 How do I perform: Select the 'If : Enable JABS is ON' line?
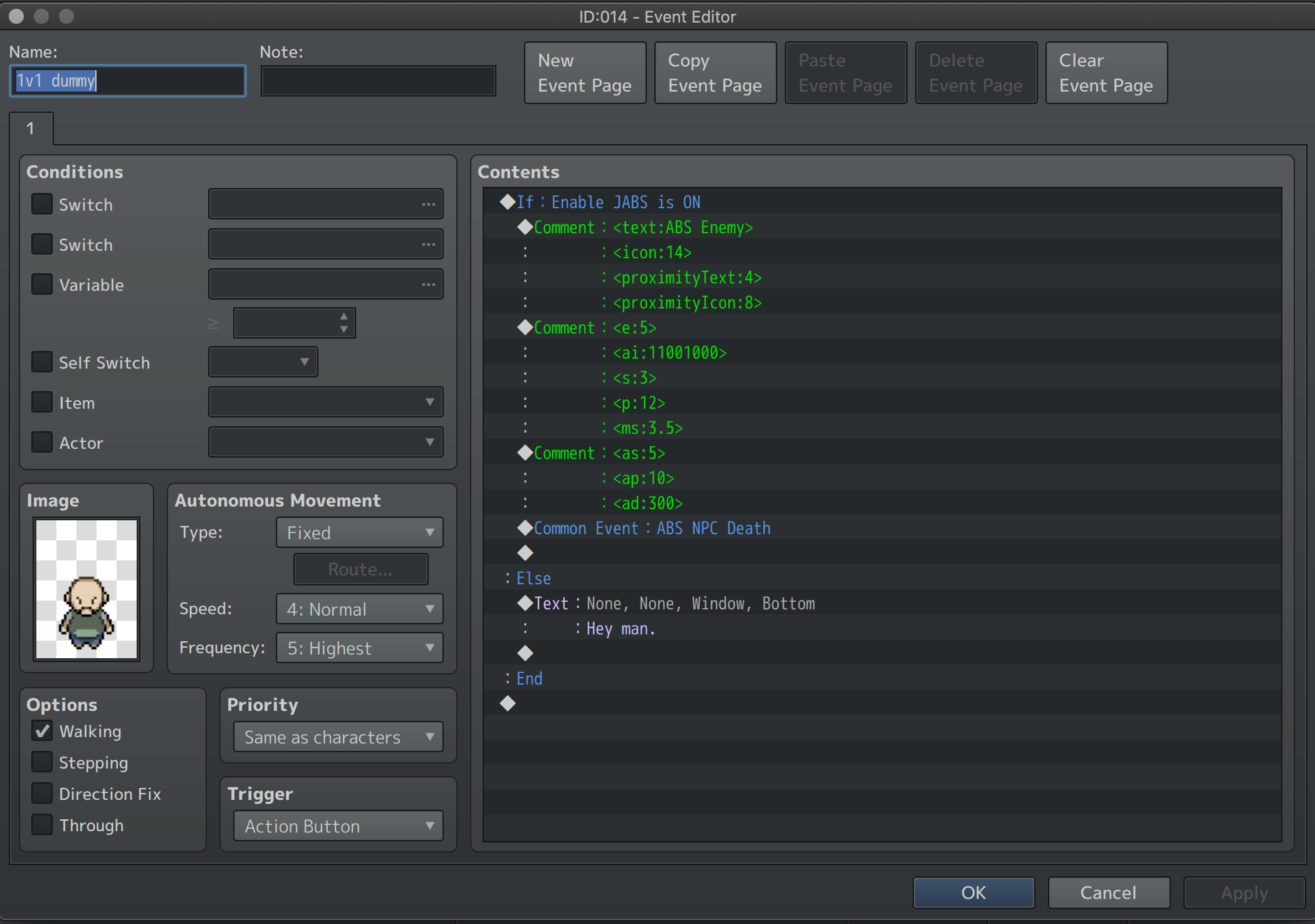pos(883,202)
